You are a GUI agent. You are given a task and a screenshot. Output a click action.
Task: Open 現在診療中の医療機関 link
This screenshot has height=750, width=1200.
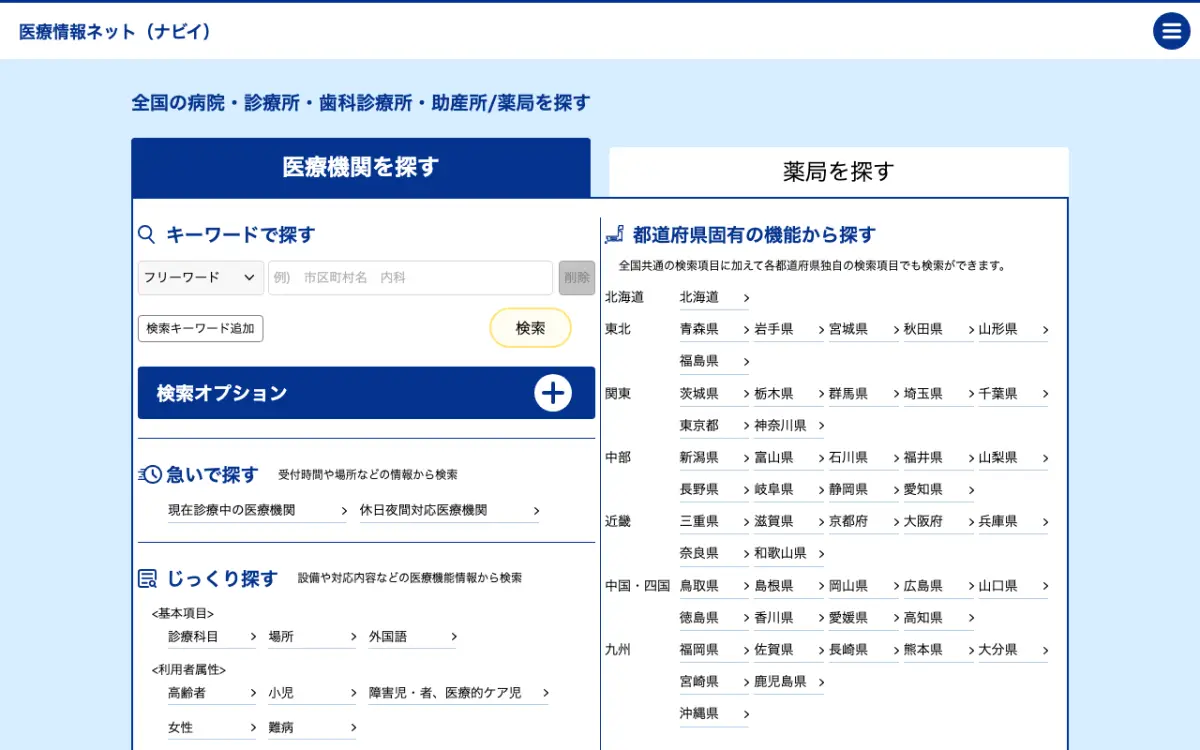pos(257,511)
